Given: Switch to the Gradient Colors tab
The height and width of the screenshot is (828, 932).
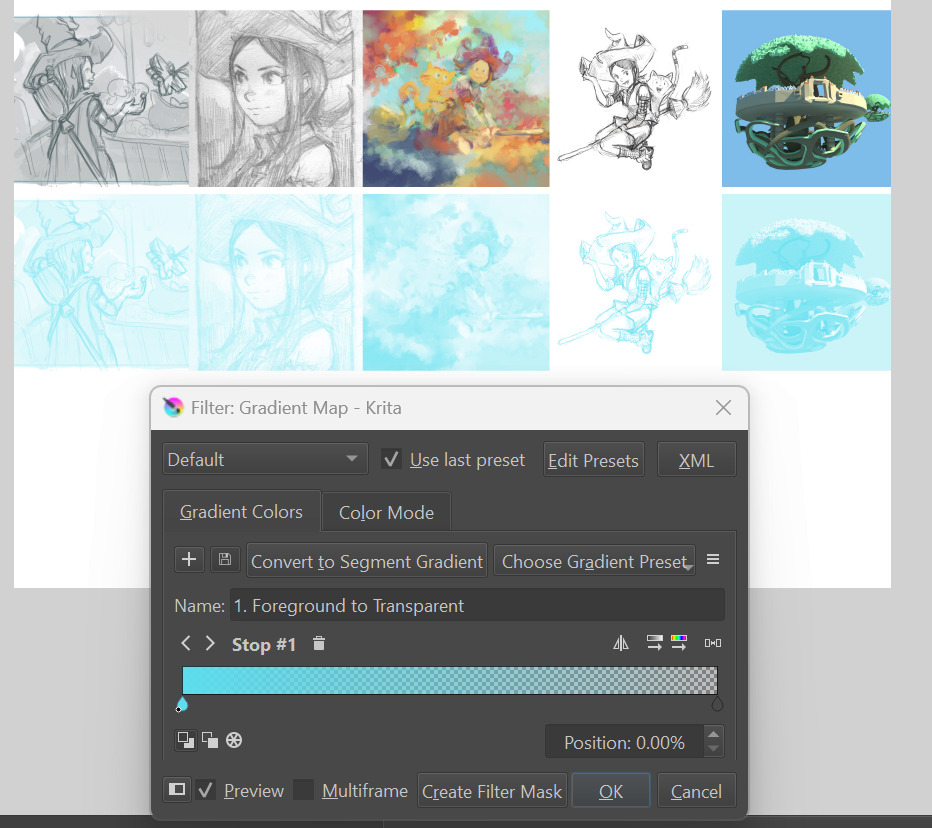Looking at the screenshot, I should tap(241, 512).
